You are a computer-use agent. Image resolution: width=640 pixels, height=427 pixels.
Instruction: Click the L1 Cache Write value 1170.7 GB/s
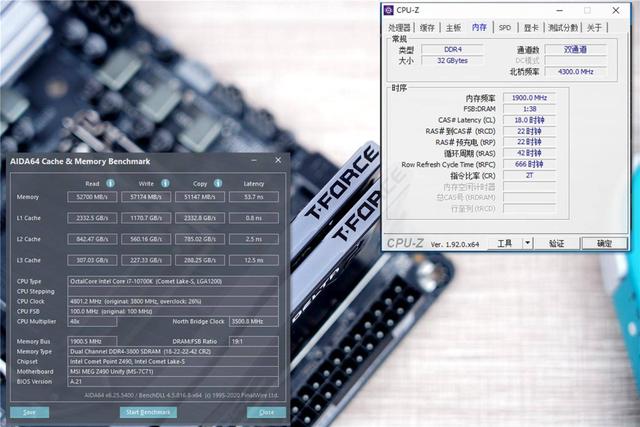coord(146,218)
